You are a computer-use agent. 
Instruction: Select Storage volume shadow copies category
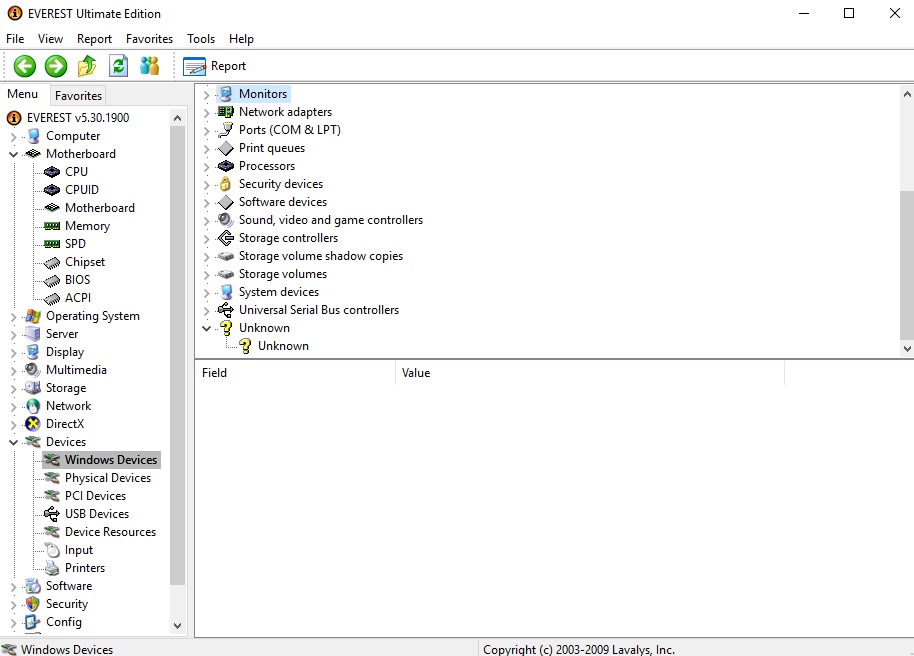tap(321, 256)
